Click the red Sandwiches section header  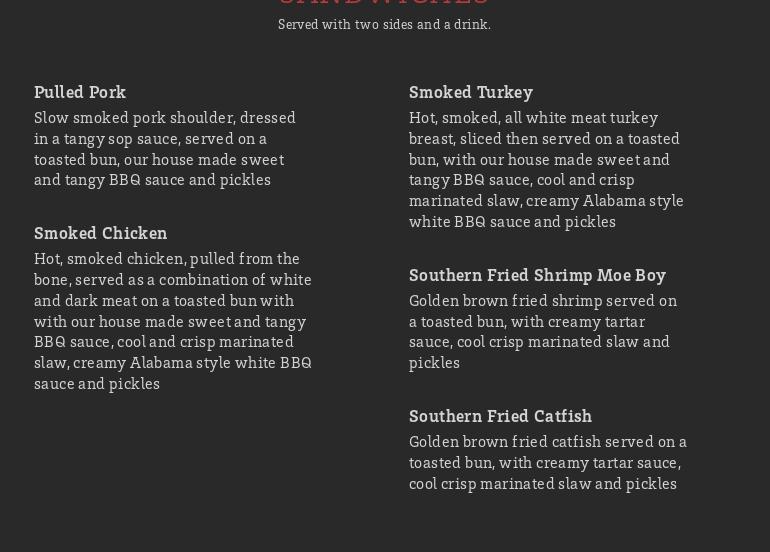click(x=384, y=3)
